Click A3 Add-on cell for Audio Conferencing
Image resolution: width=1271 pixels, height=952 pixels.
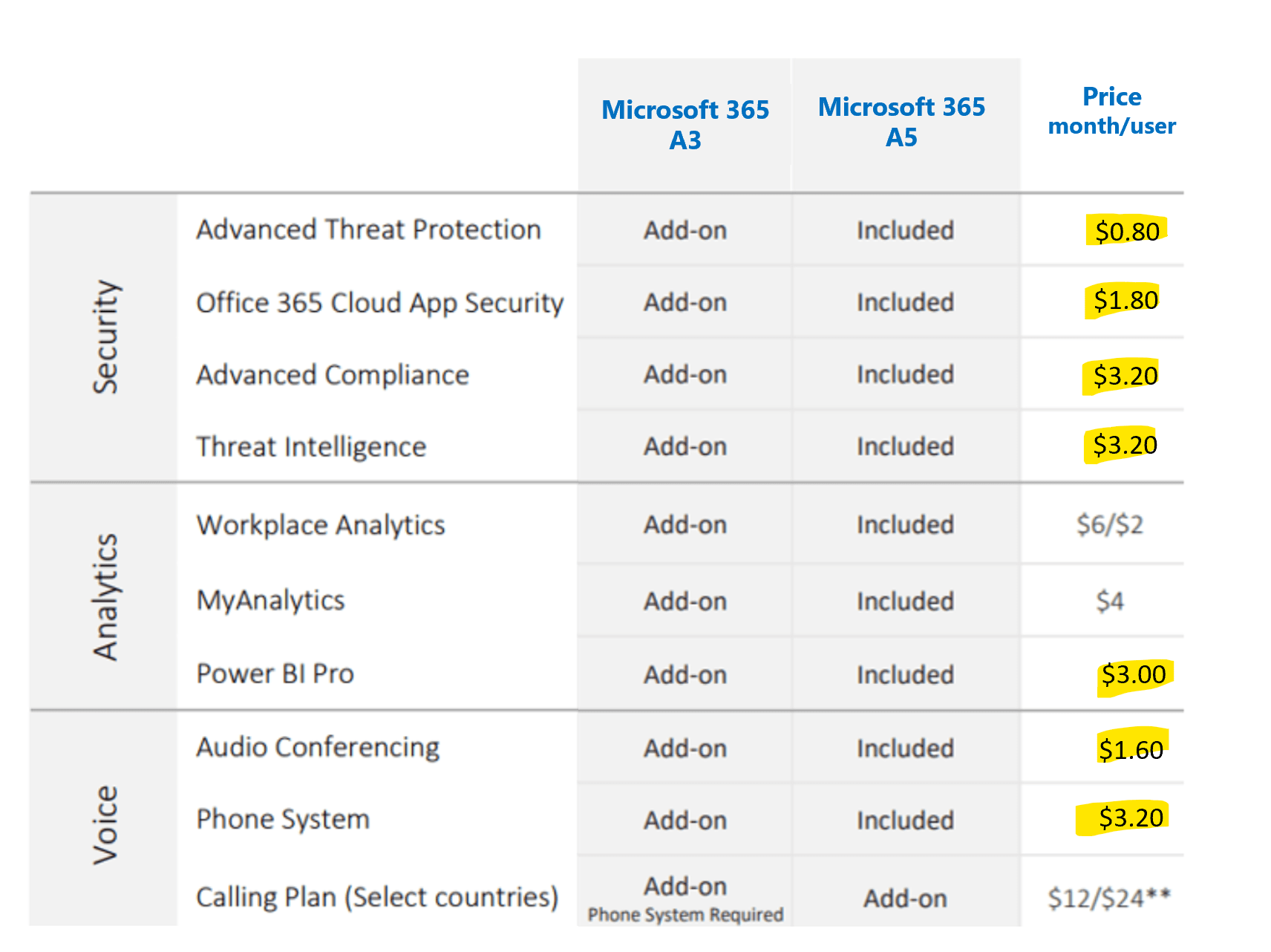coord(685,748)
